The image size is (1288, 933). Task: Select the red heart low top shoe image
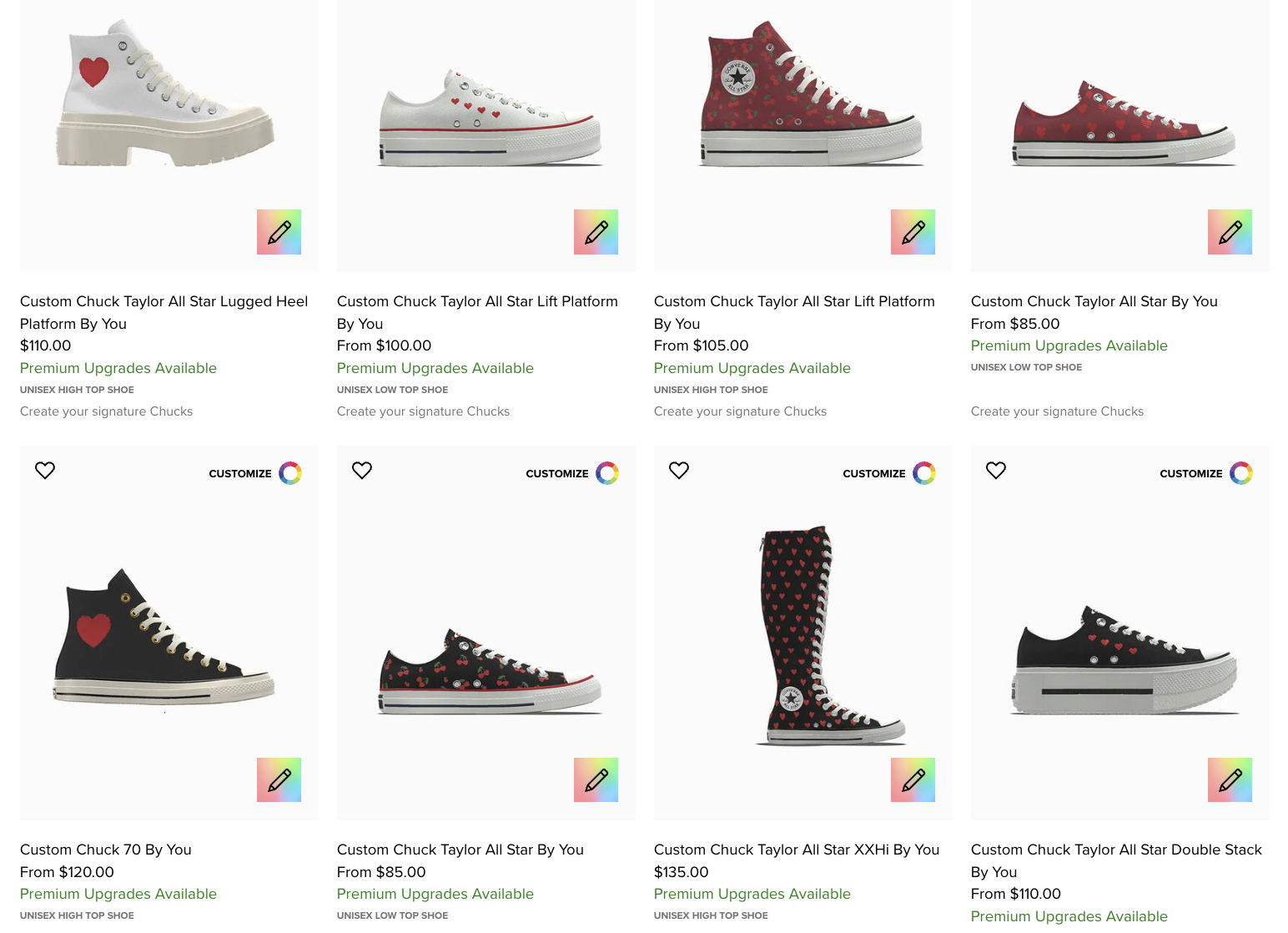click(1123, 125)
